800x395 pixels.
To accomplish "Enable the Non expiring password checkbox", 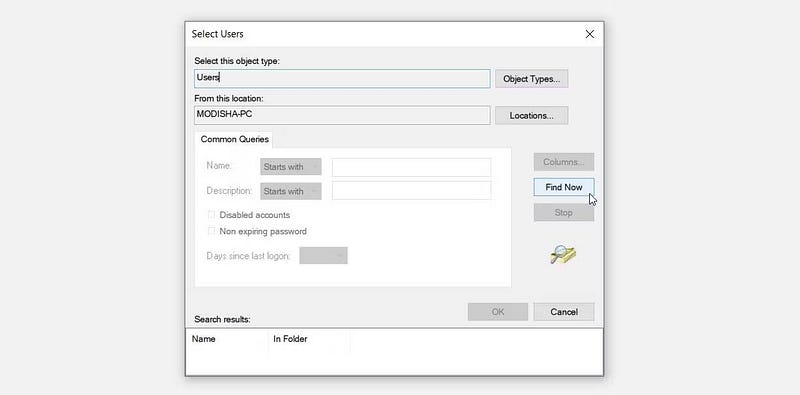I will (211, 231).
